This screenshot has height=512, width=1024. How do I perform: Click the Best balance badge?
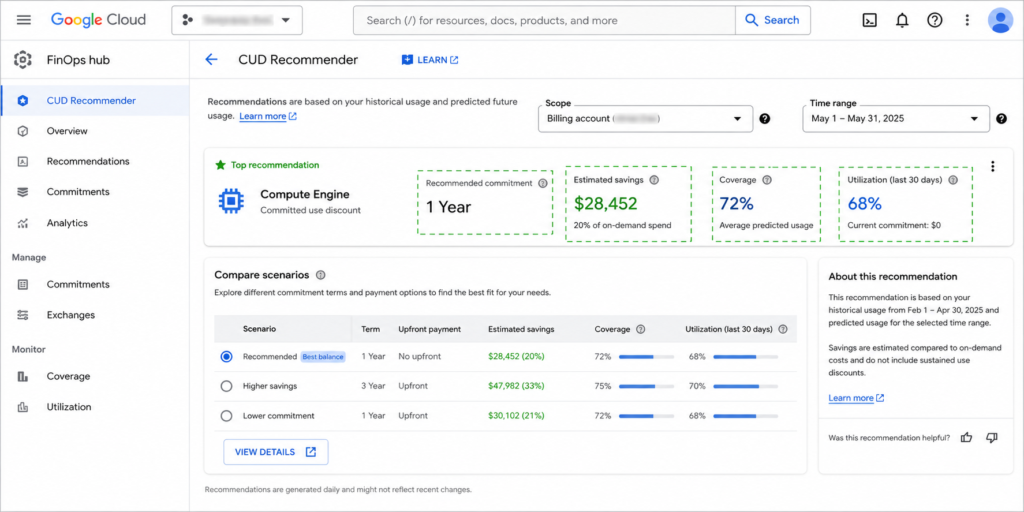coord(323,357)
